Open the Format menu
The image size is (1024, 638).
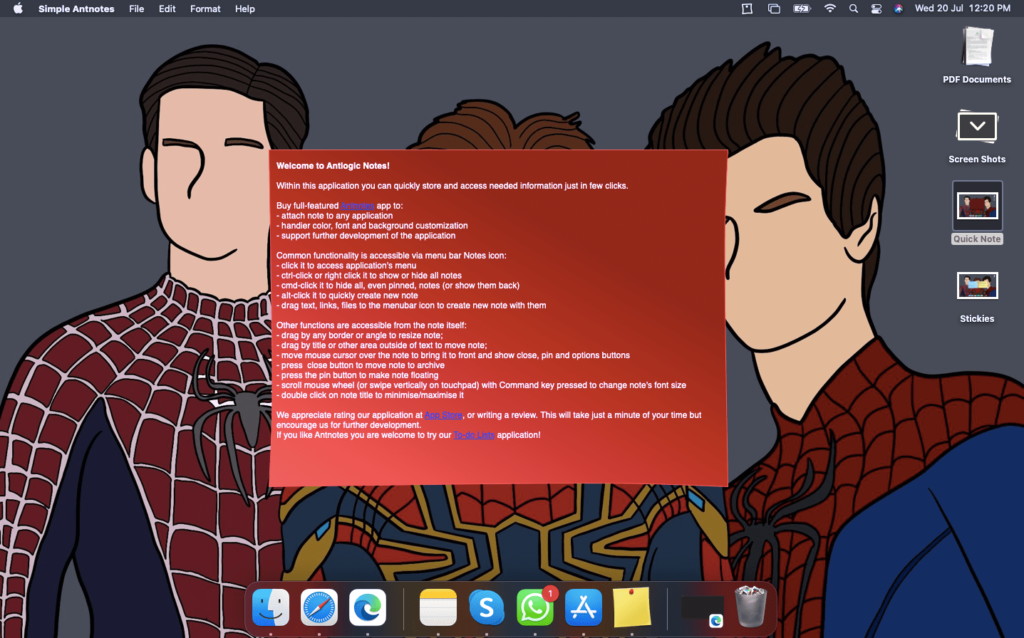(x=205, y=9)
